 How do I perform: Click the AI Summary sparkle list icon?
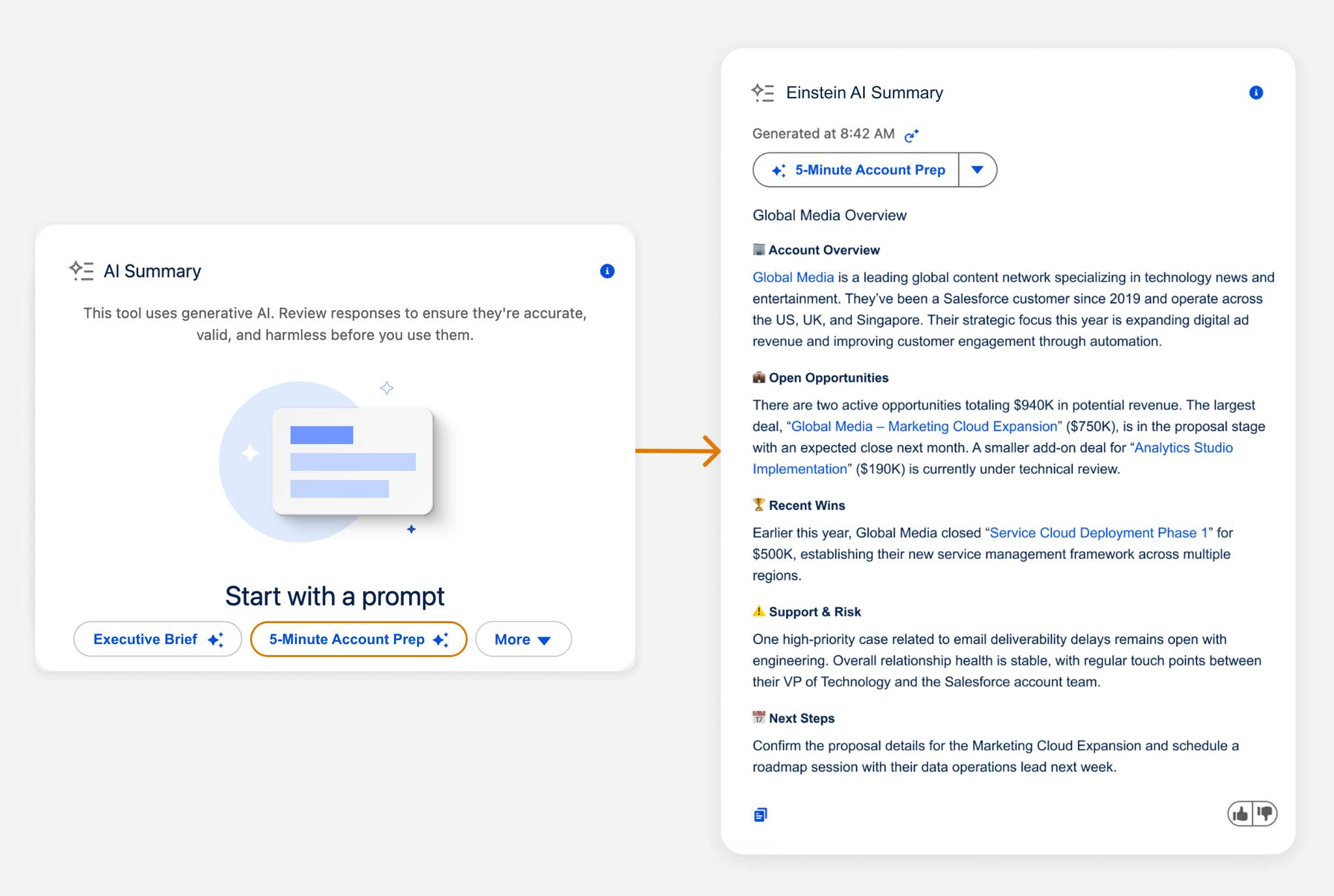(81, 271)
